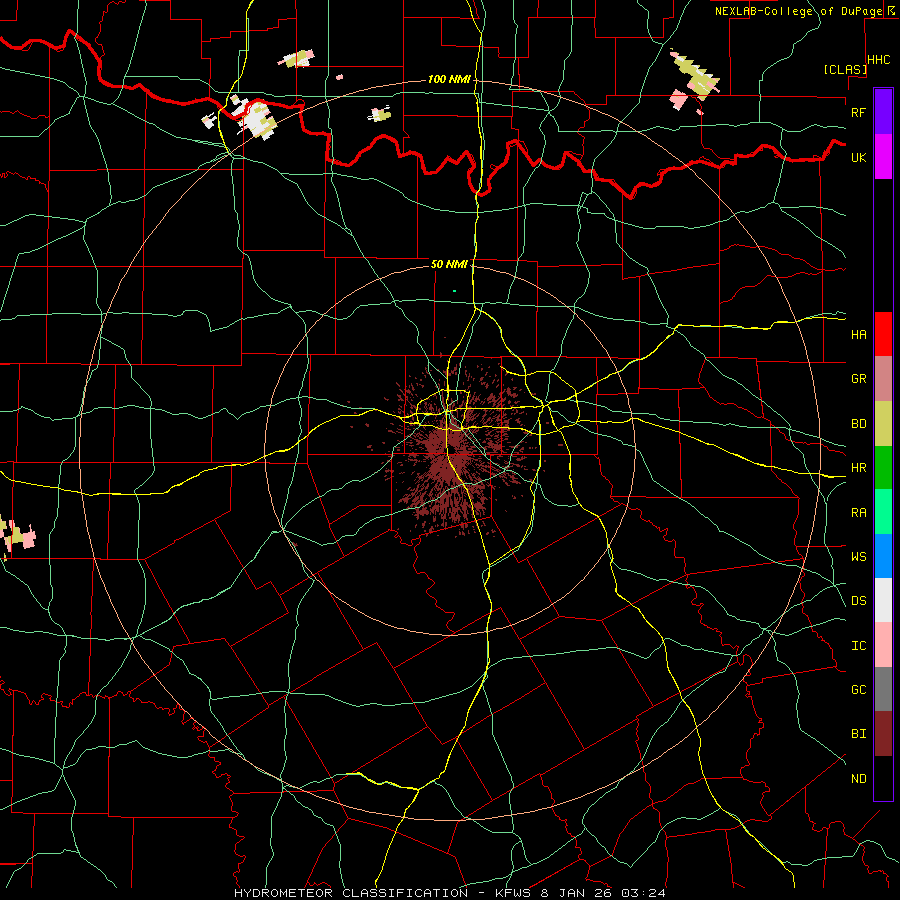Click the 'HHC' product label
The width and height of the screenshot is (900, 900).
click(x=879, y=60)
